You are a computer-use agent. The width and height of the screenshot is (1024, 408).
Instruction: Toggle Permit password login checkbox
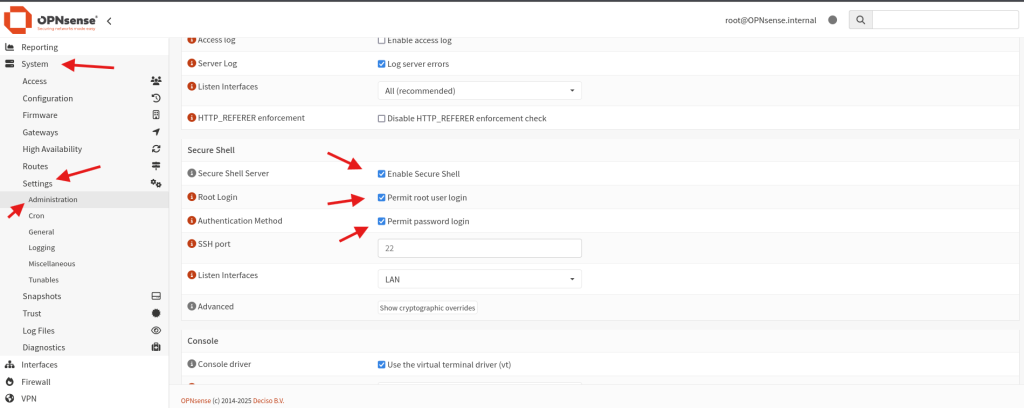[x=382, y=221]
